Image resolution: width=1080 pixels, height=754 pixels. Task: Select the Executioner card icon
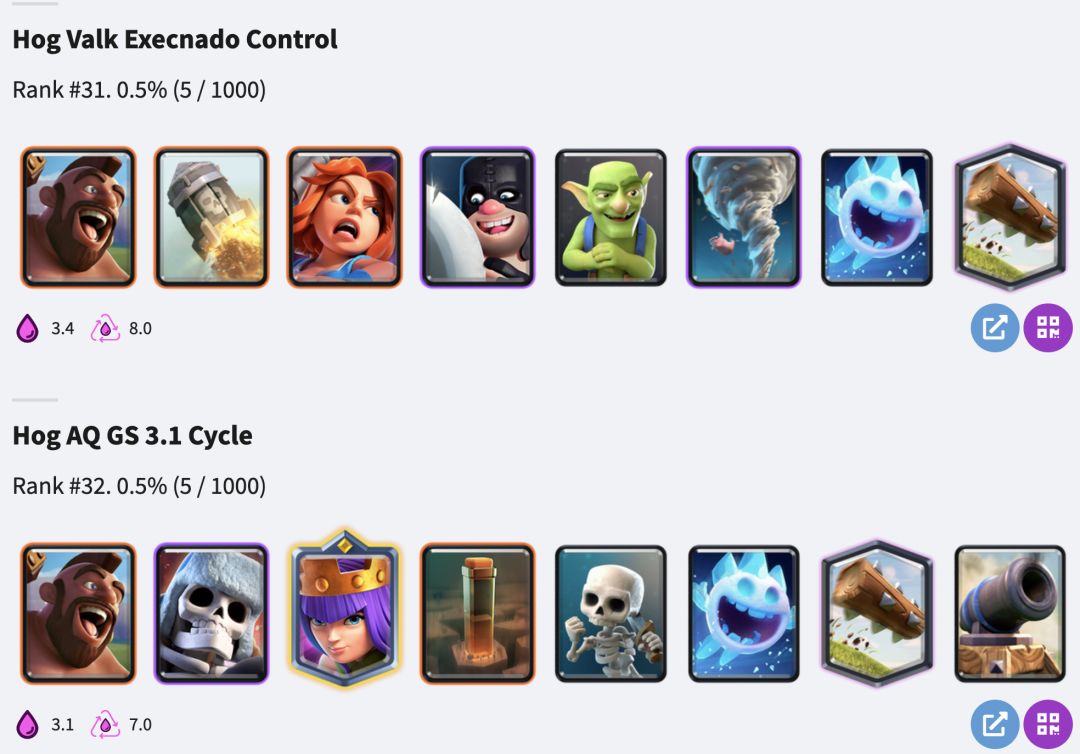pyautogui.click(x=477, y=217)
